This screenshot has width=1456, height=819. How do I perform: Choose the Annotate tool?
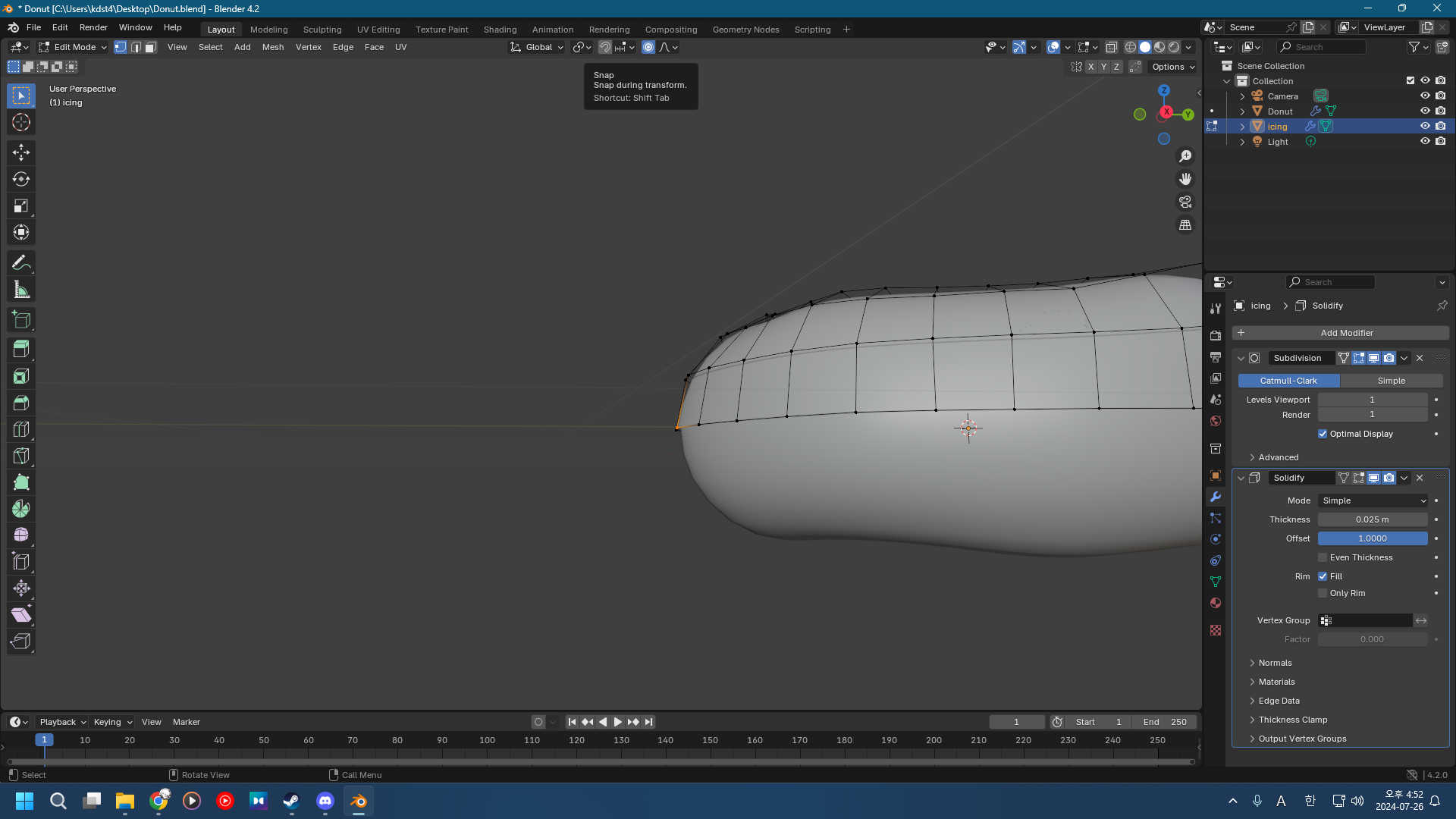[x=21, y=262]
